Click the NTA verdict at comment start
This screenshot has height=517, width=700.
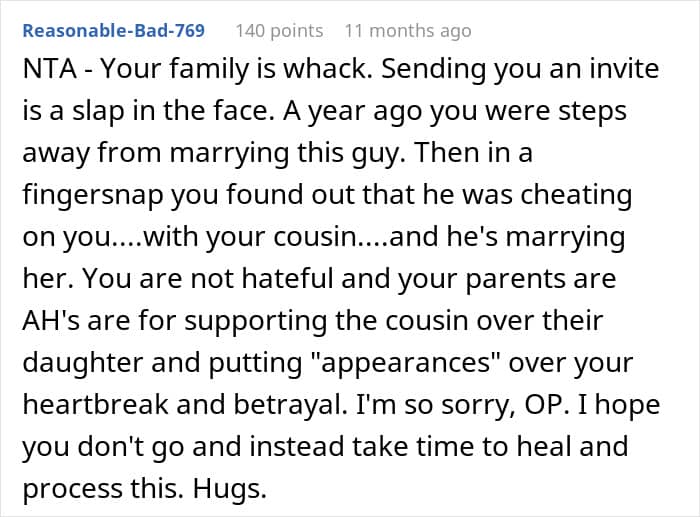50,69
